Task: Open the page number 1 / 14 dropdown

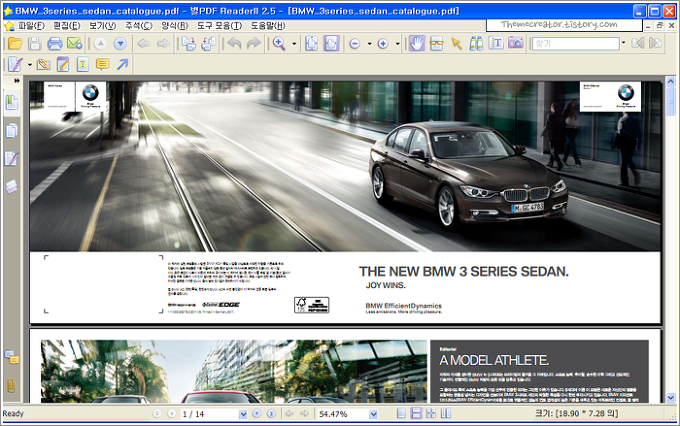Action: pyautogui.click(x=243, y=414)
